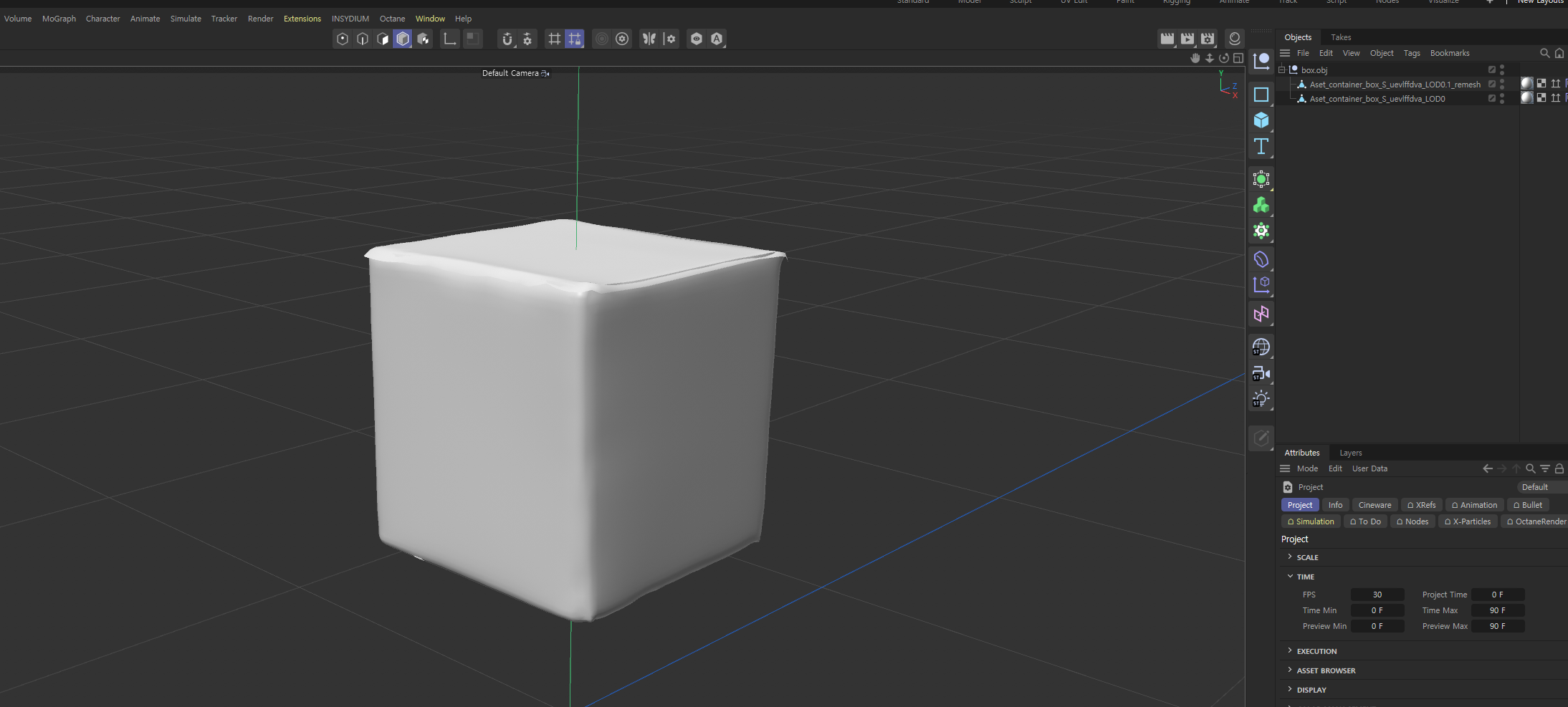
Task: Click the sphere render icon
Action: (1235, 39)
